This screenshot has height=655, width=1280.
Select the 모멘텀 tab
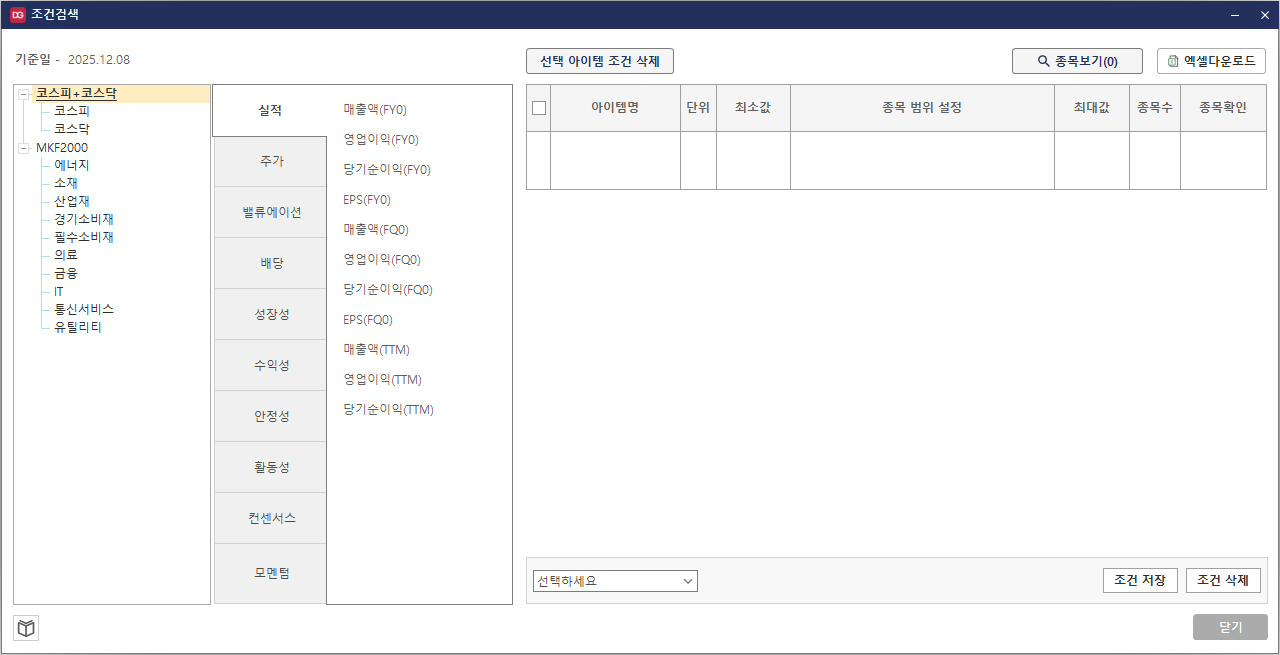tap(270, 573)
